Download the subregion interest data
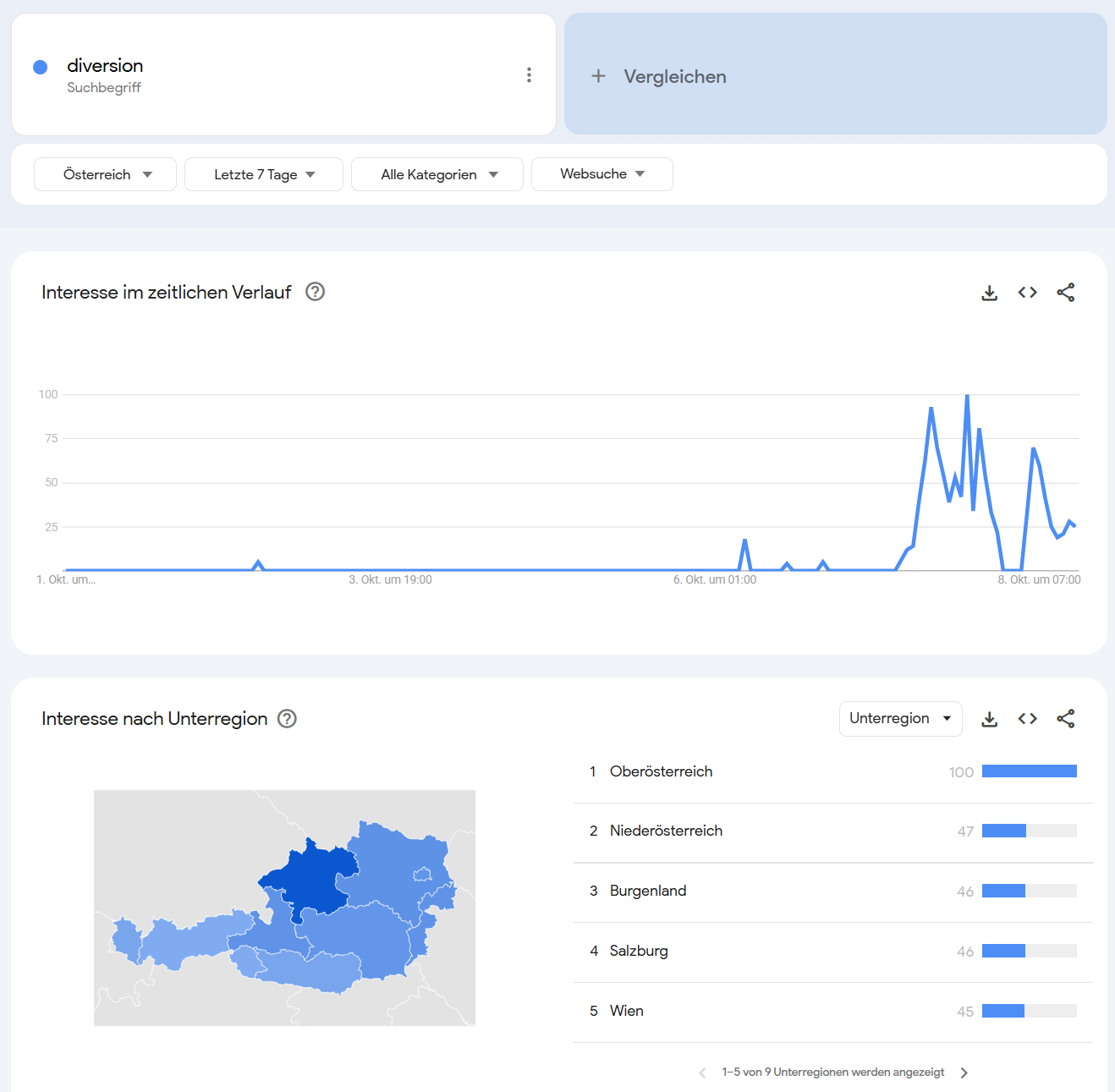 click(x=989, y=719)
